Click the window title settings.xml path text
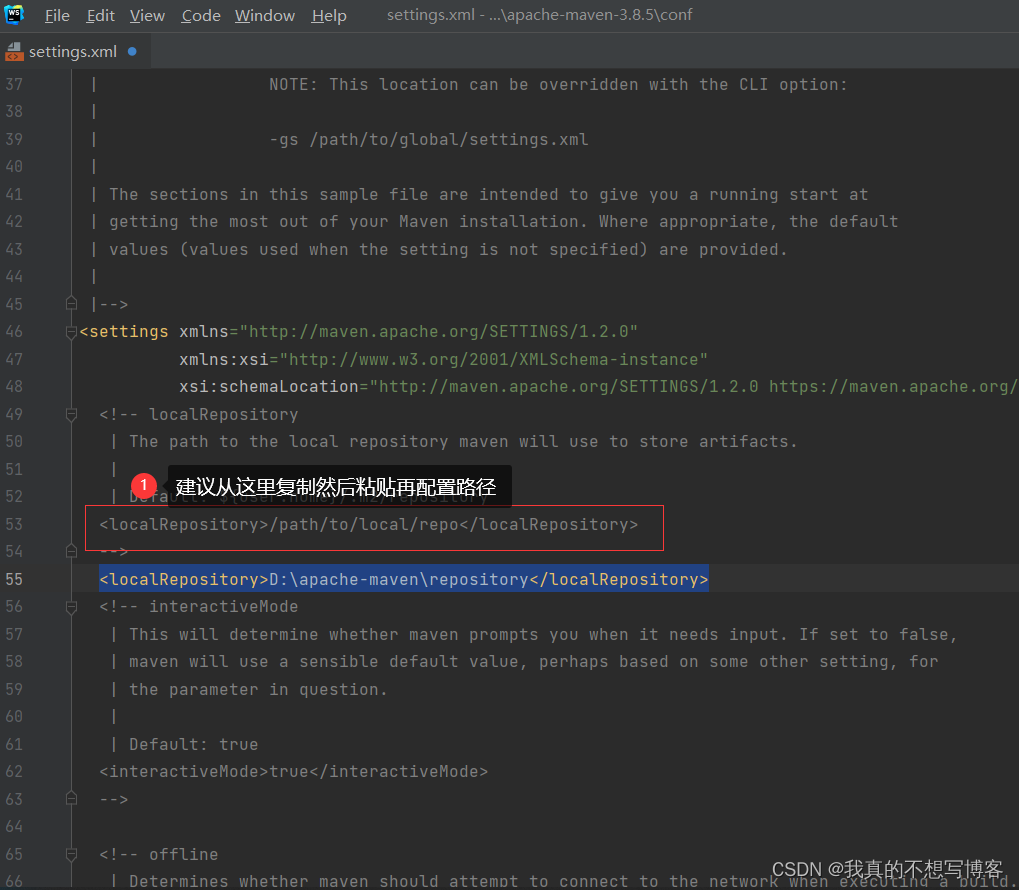The image size is (1019, 890). pyautogui.click(x=539, y=15)
